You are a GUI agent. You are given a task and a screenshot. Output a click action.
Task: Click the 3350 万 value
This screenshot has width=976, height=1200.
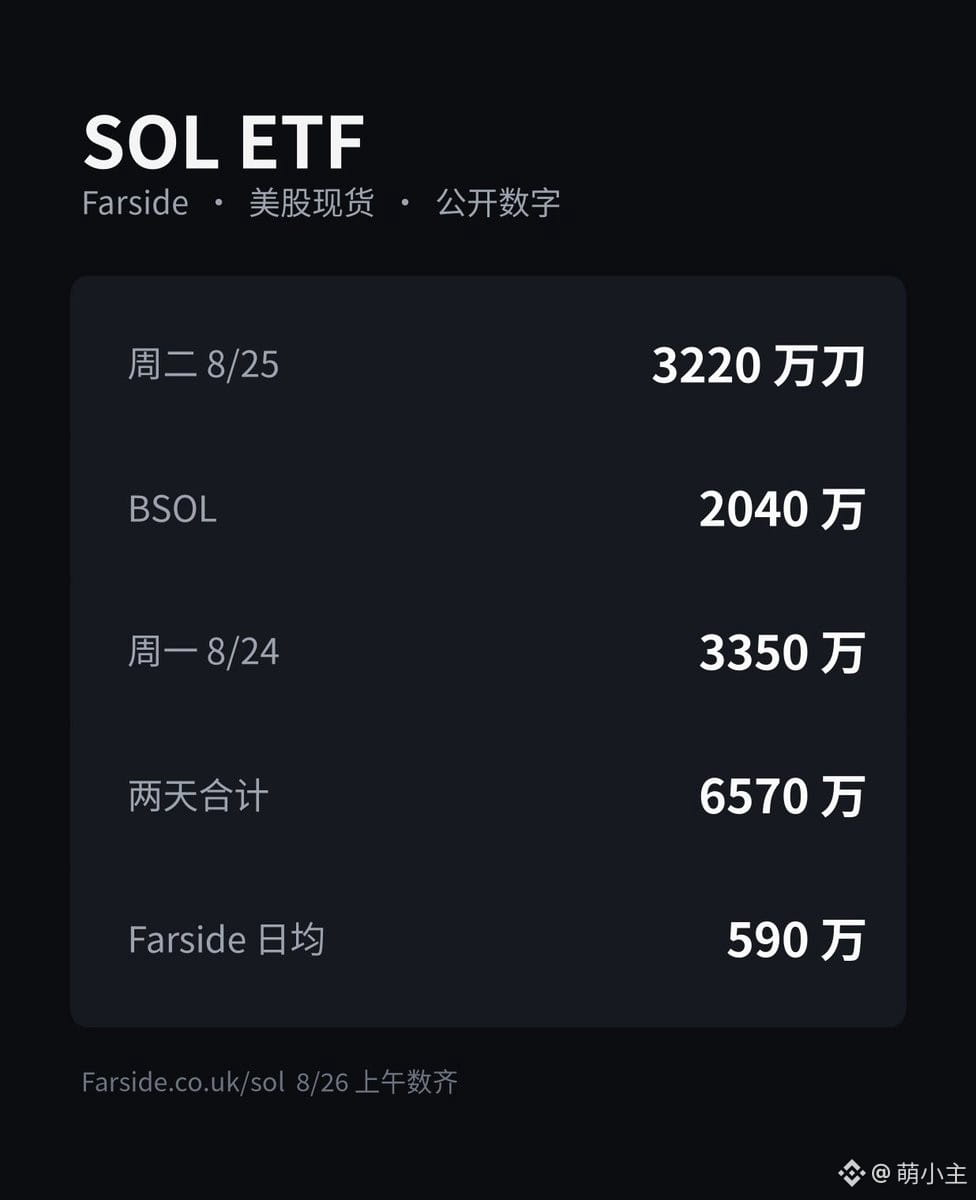pyautogui.click(x=782, y=653)
